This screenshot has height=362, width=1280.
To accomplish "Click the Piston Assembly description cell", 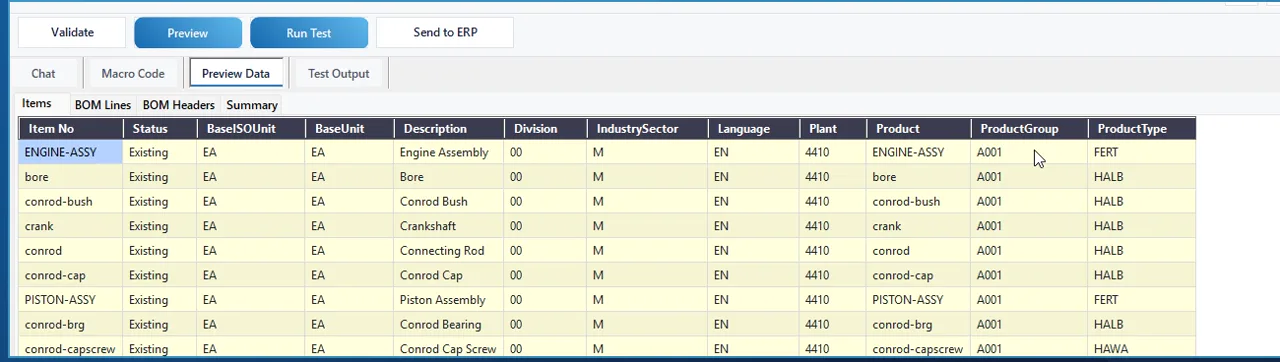I will (x=449, y=299).
